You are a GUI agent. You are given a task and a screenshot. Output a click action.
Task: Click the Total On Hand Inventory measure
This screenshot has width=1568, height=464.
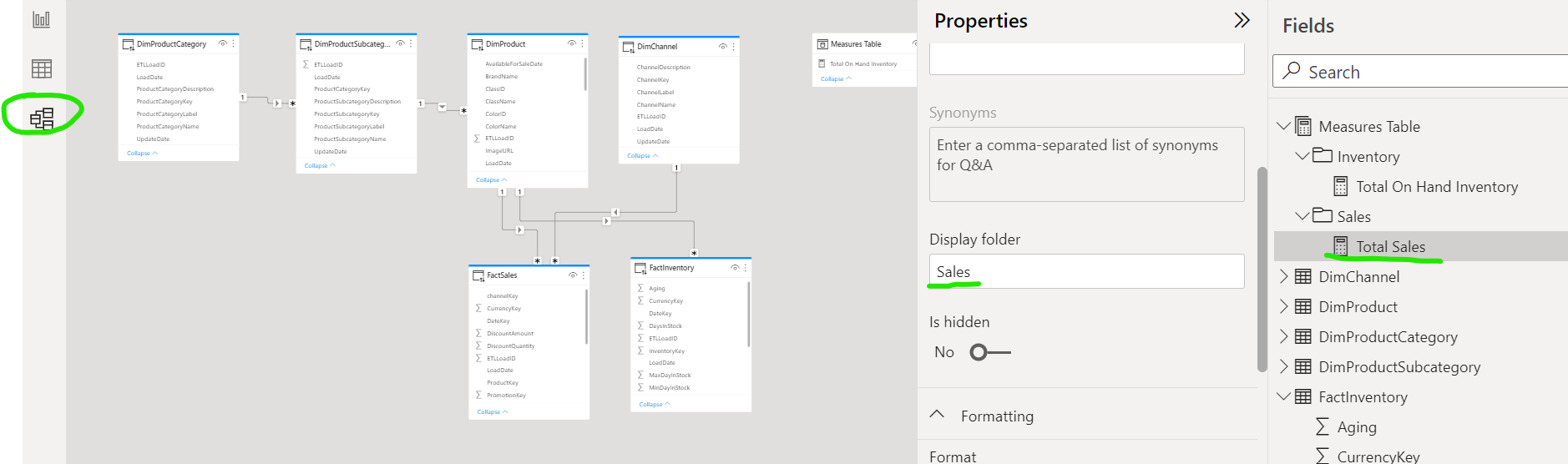(1436, 187)
